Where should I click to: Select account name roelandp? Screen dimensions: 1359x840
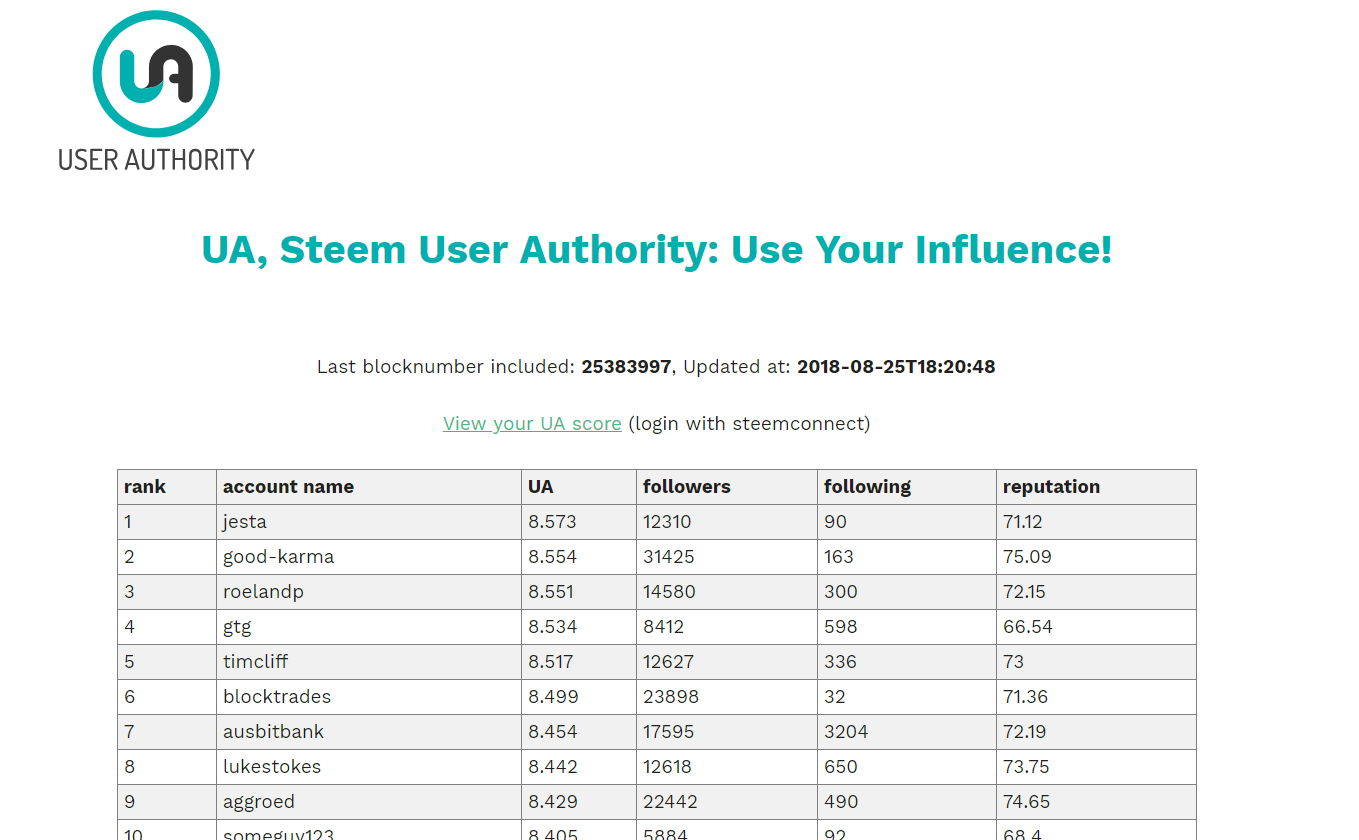[x=263, y=592]
